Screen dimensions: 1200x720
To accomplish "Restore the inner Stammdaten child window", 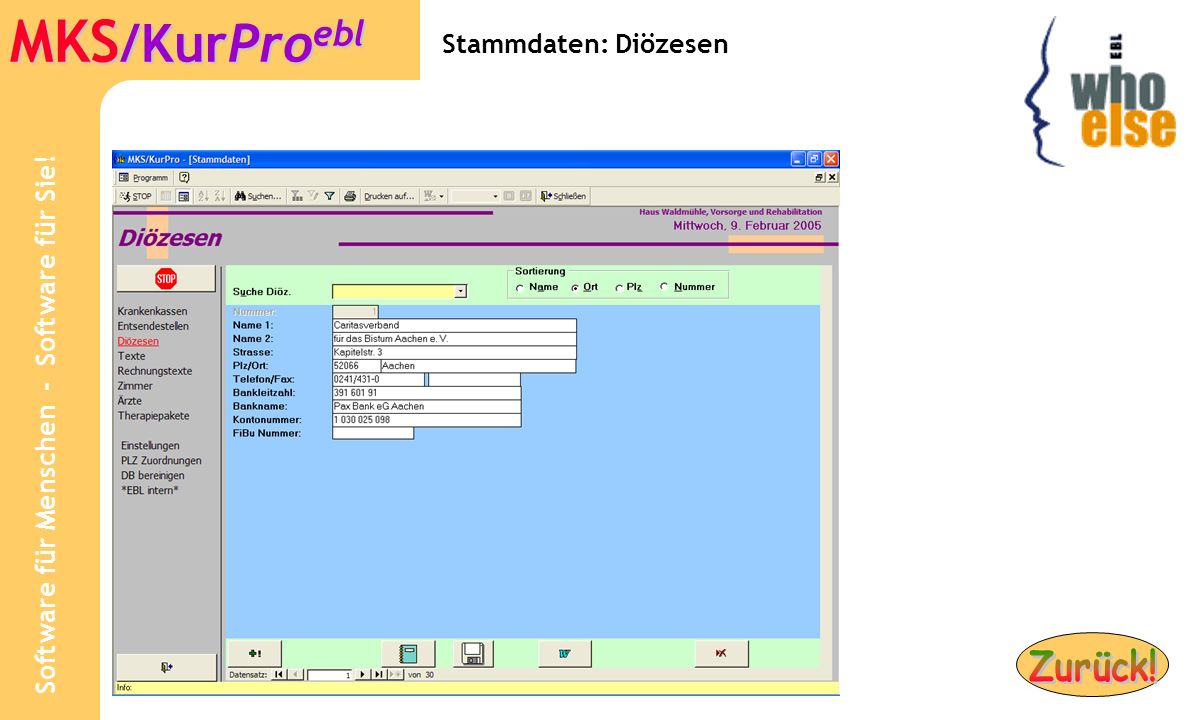I will click(820, 177).
